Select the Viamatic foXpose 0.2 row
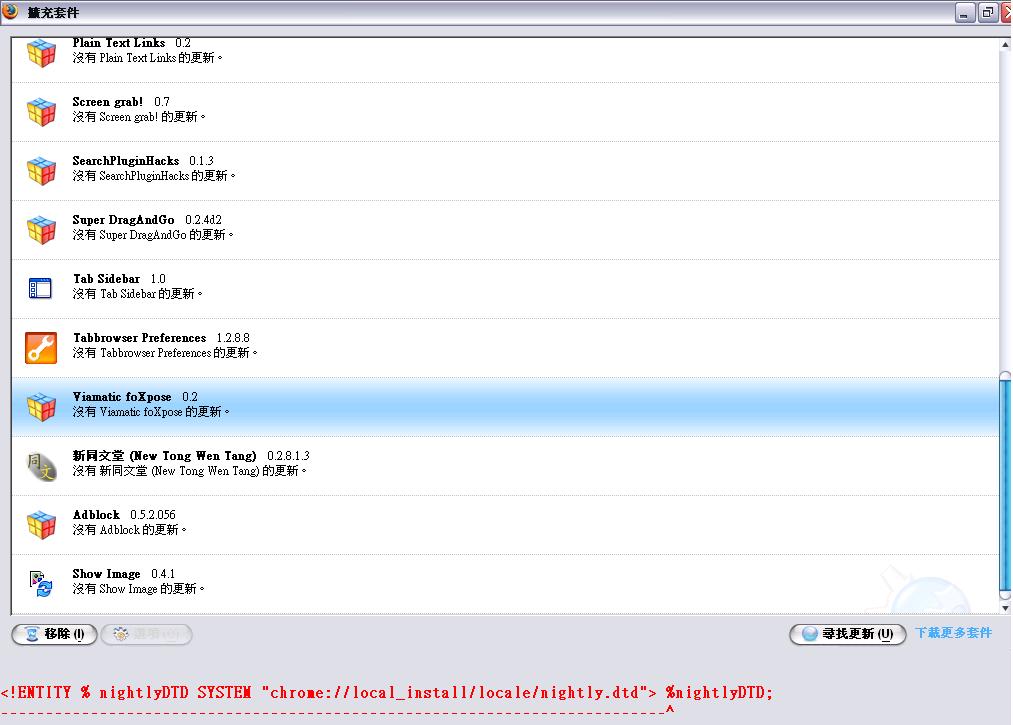1013x725 pixels. (x=505, y=406)
